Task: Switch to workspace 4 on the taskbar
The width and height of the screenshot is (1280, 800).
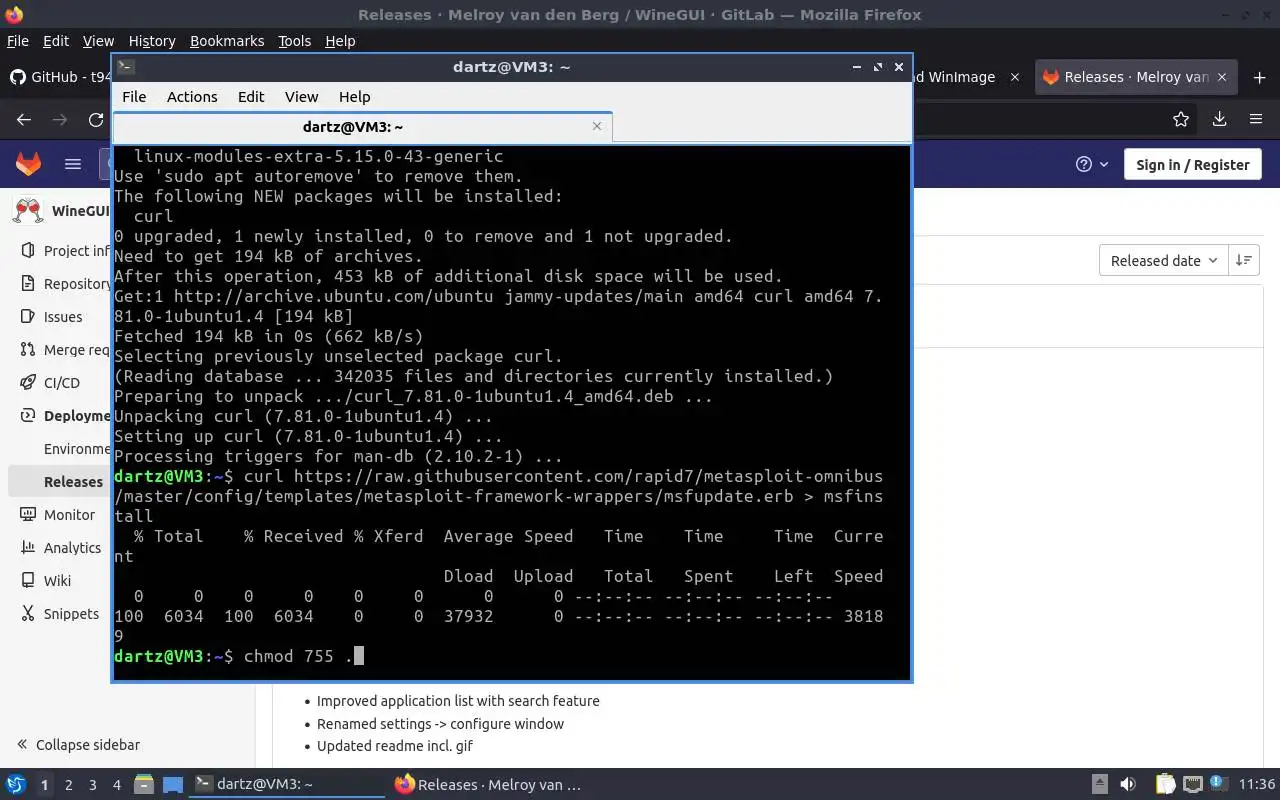Action: [117, 785]
